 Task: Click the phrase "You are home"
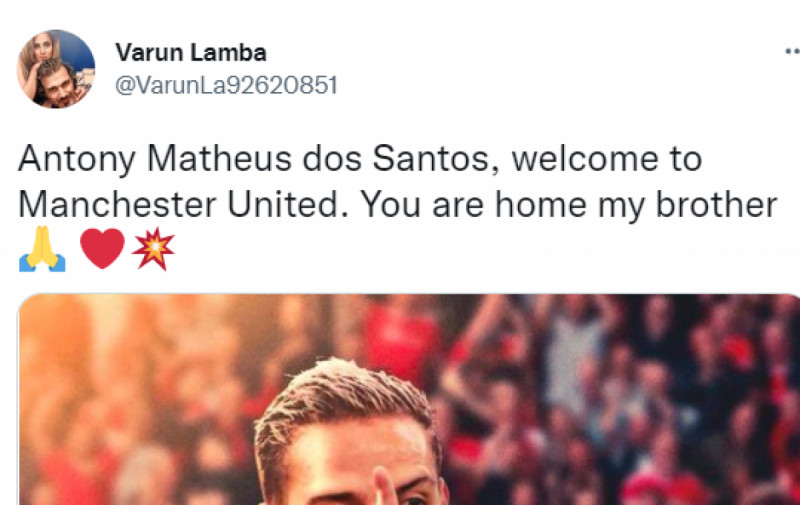click(x=473, y=205)
